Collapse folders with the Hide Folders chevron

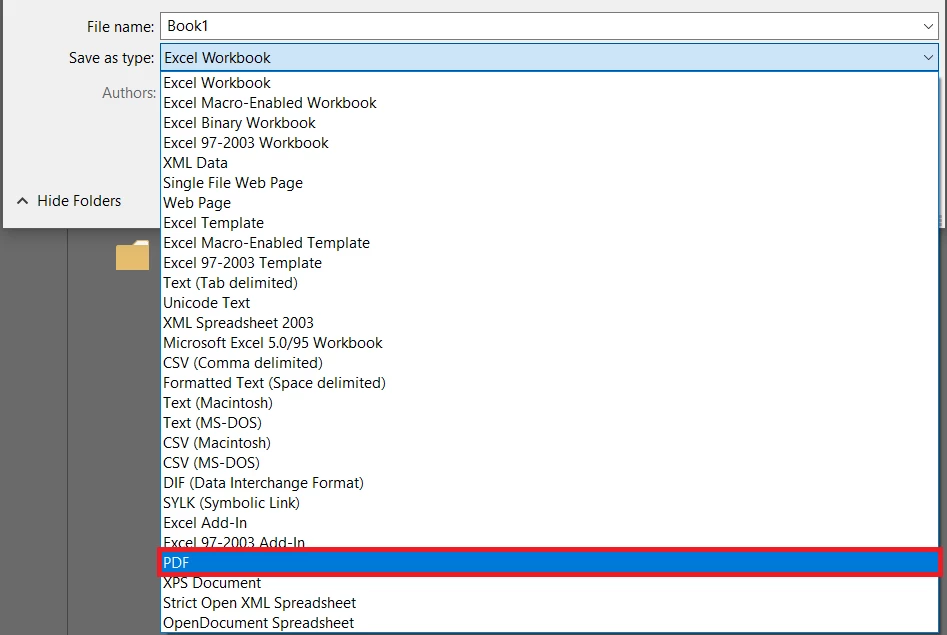point(22,201)
